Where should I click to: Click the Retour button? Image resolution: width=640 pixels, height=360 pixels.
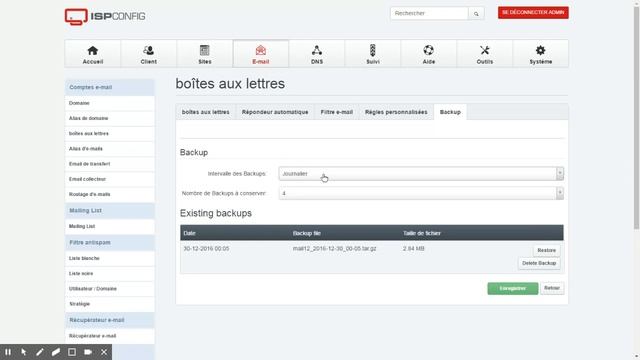(552, 288)
